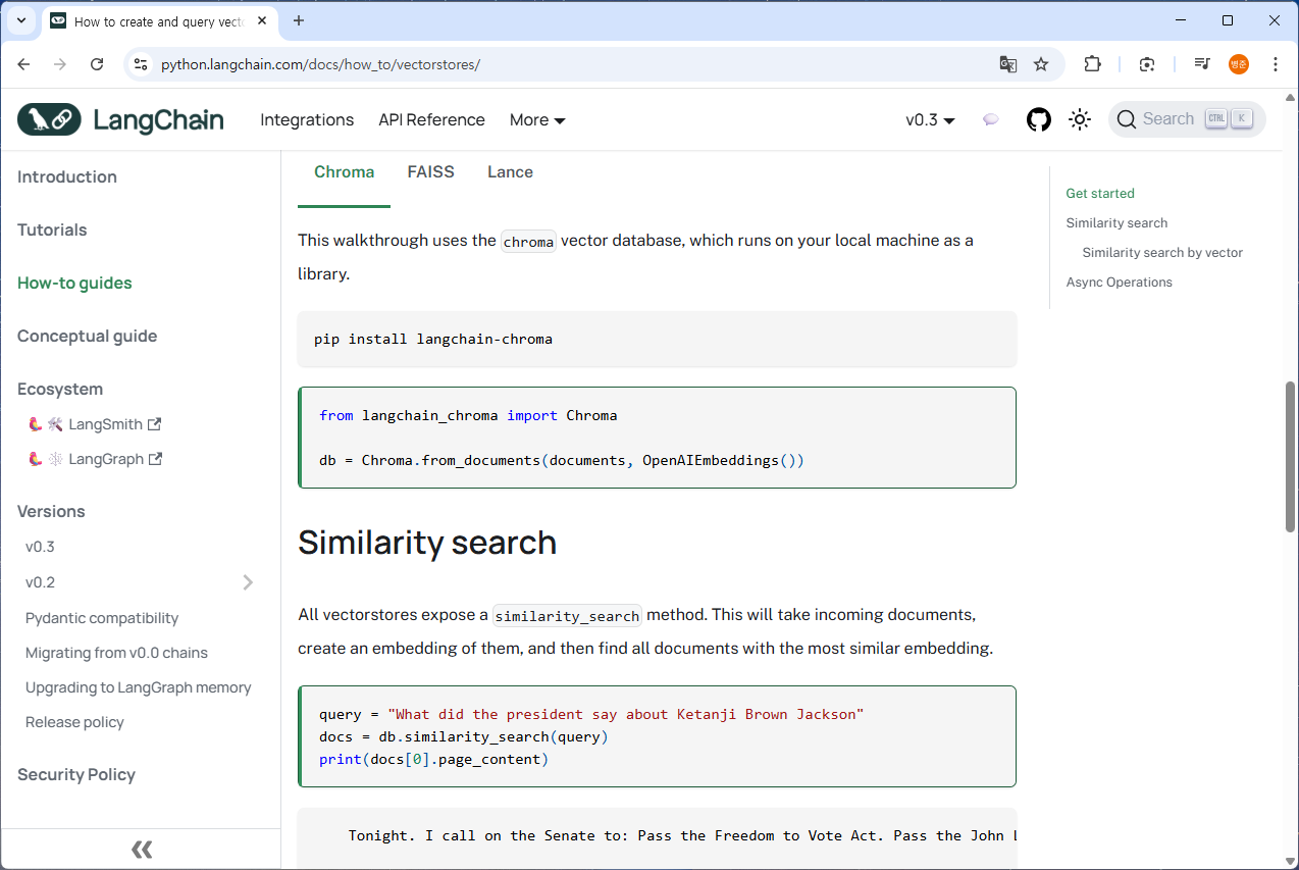
Task: Click the LangChain parrot logo
Action: [x=49, y=120]
